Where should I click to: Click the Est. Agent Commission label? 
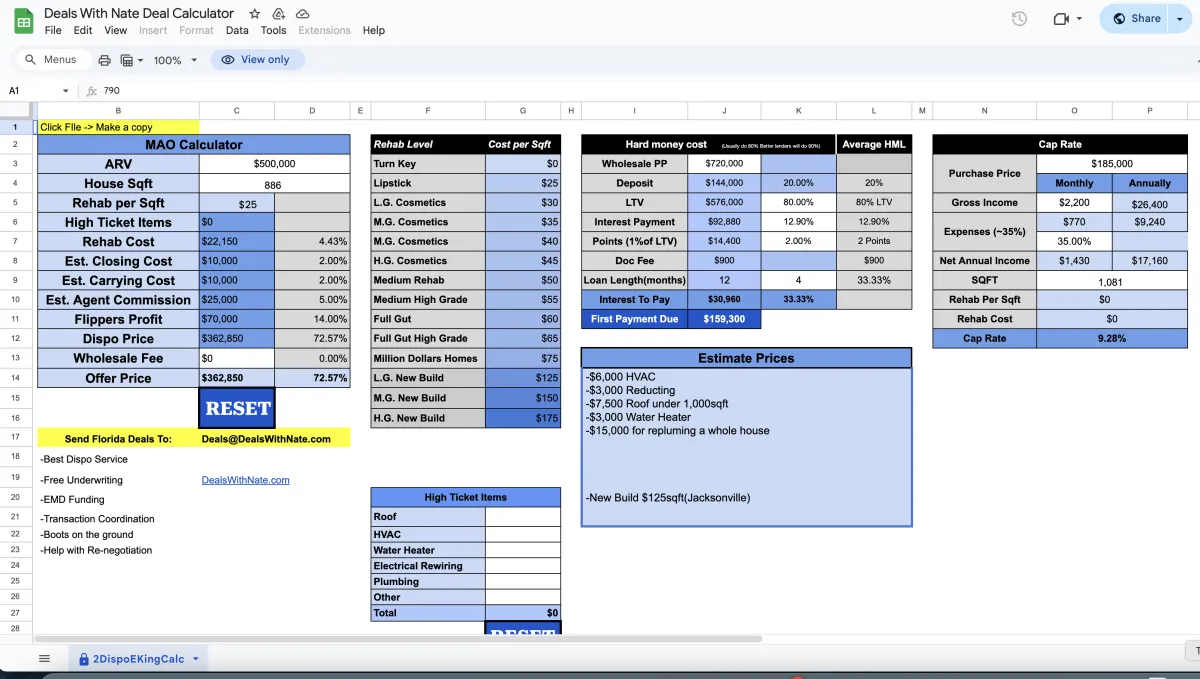click(x=118, y=300)
